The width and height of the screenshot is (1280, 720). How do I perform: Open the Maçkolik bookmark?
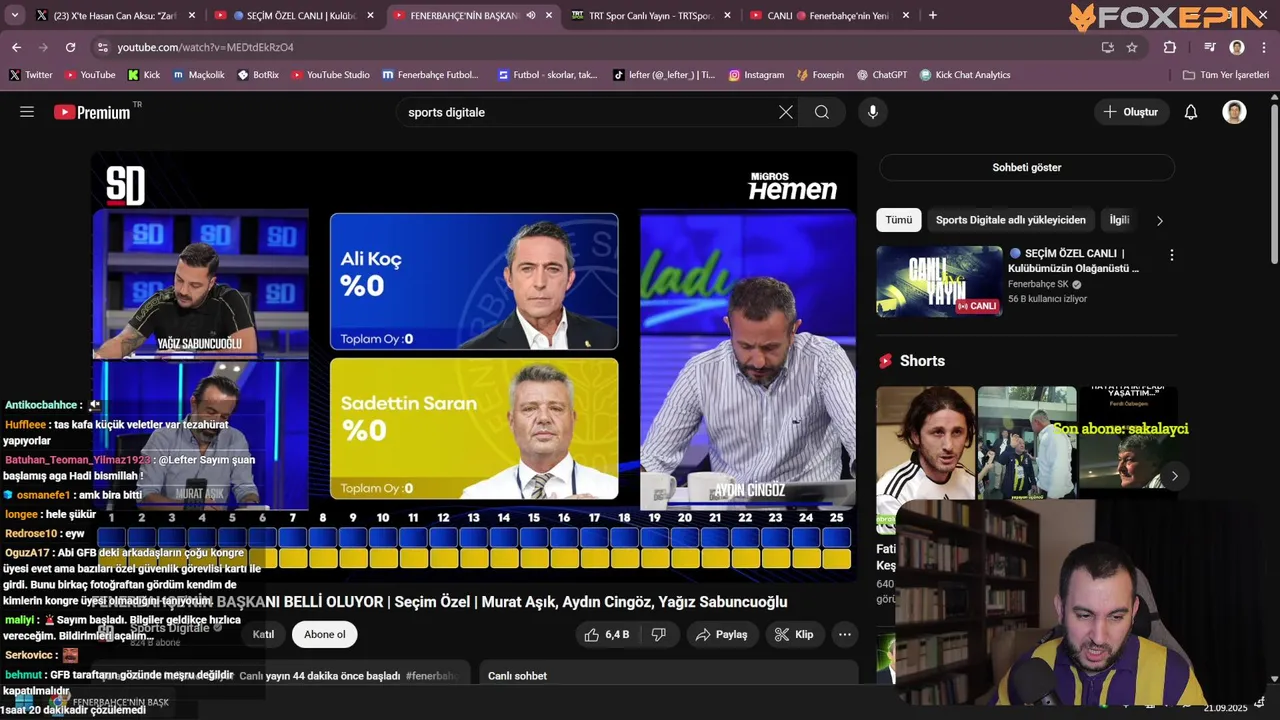(x=198, y=75)
